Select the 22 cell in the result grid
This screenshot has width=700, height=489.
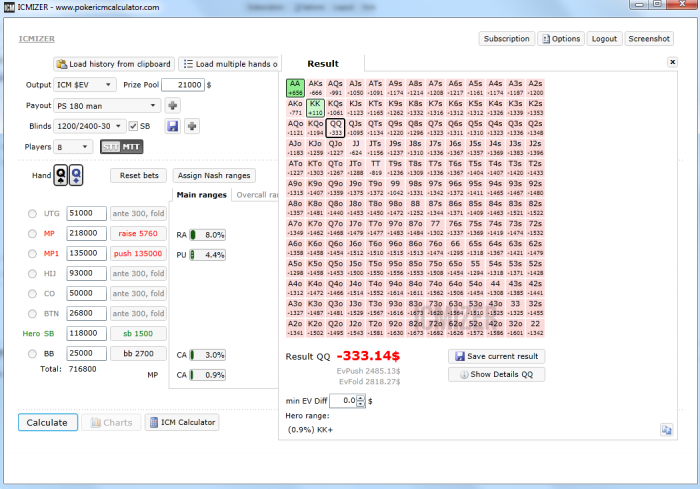535,328
